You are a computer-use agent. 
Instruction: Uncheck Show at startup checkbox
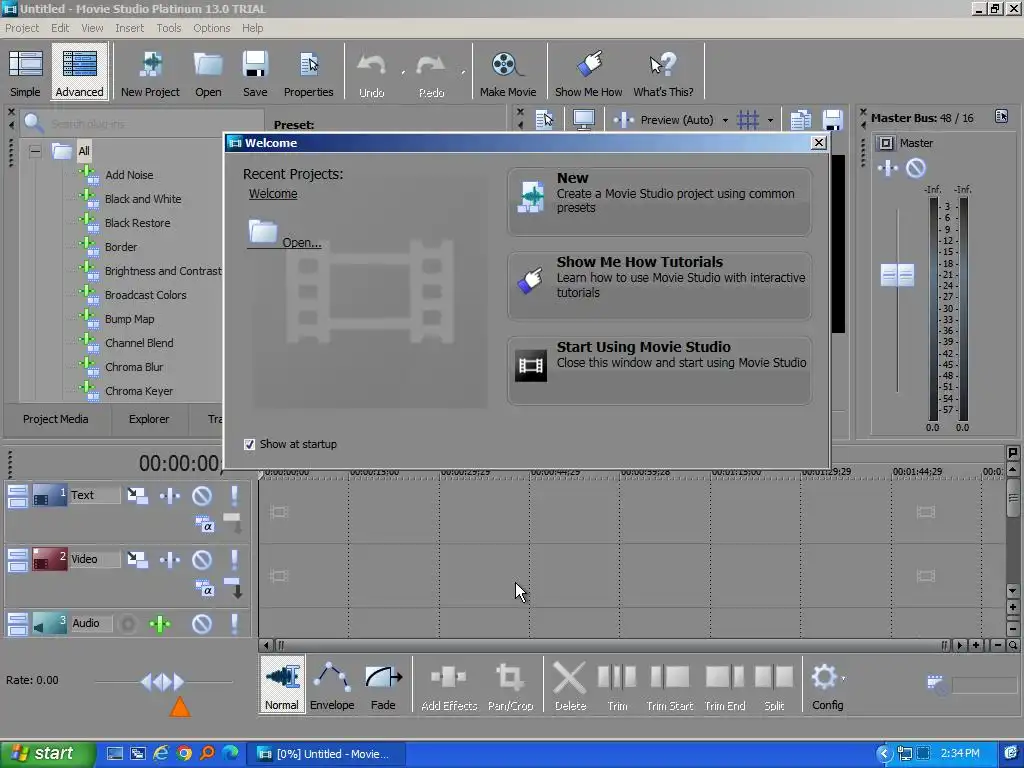(x=249, y=445)
